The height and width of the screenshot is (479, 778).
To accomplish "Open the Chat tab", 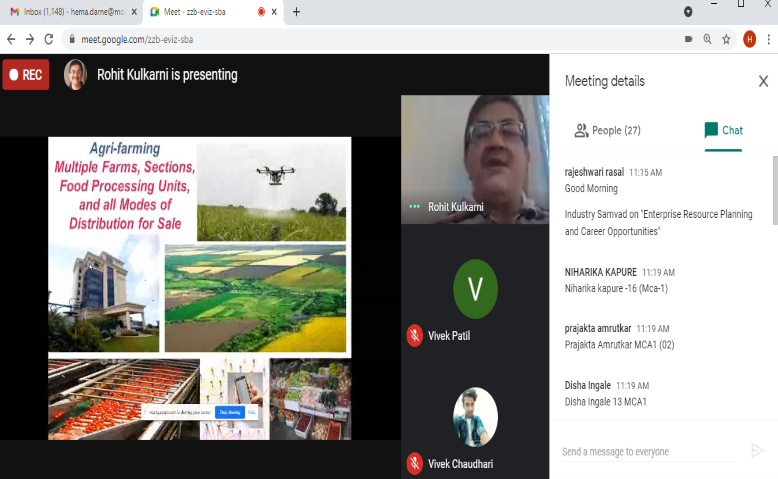I will [x=723, y=130].
